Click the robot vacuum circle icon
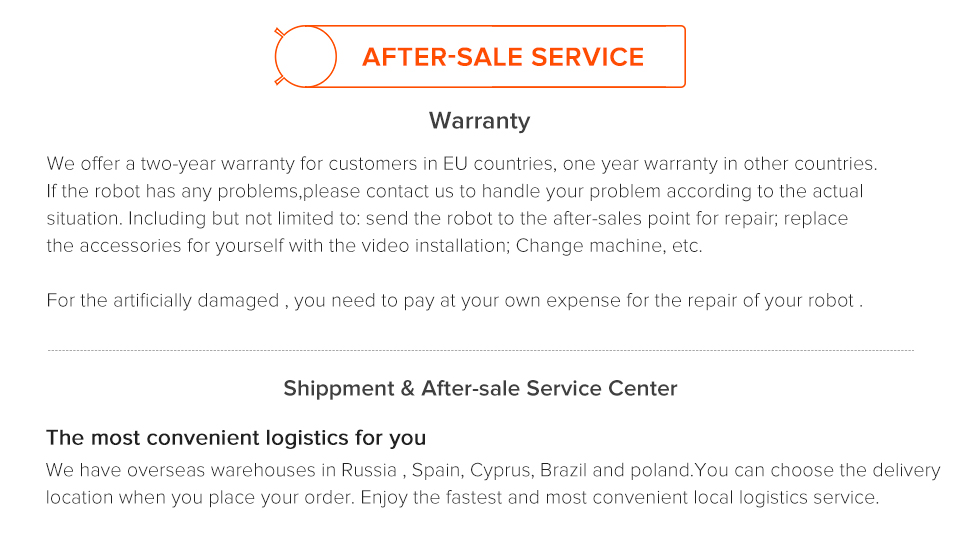 pyautogui.click(x=304, y=56)
